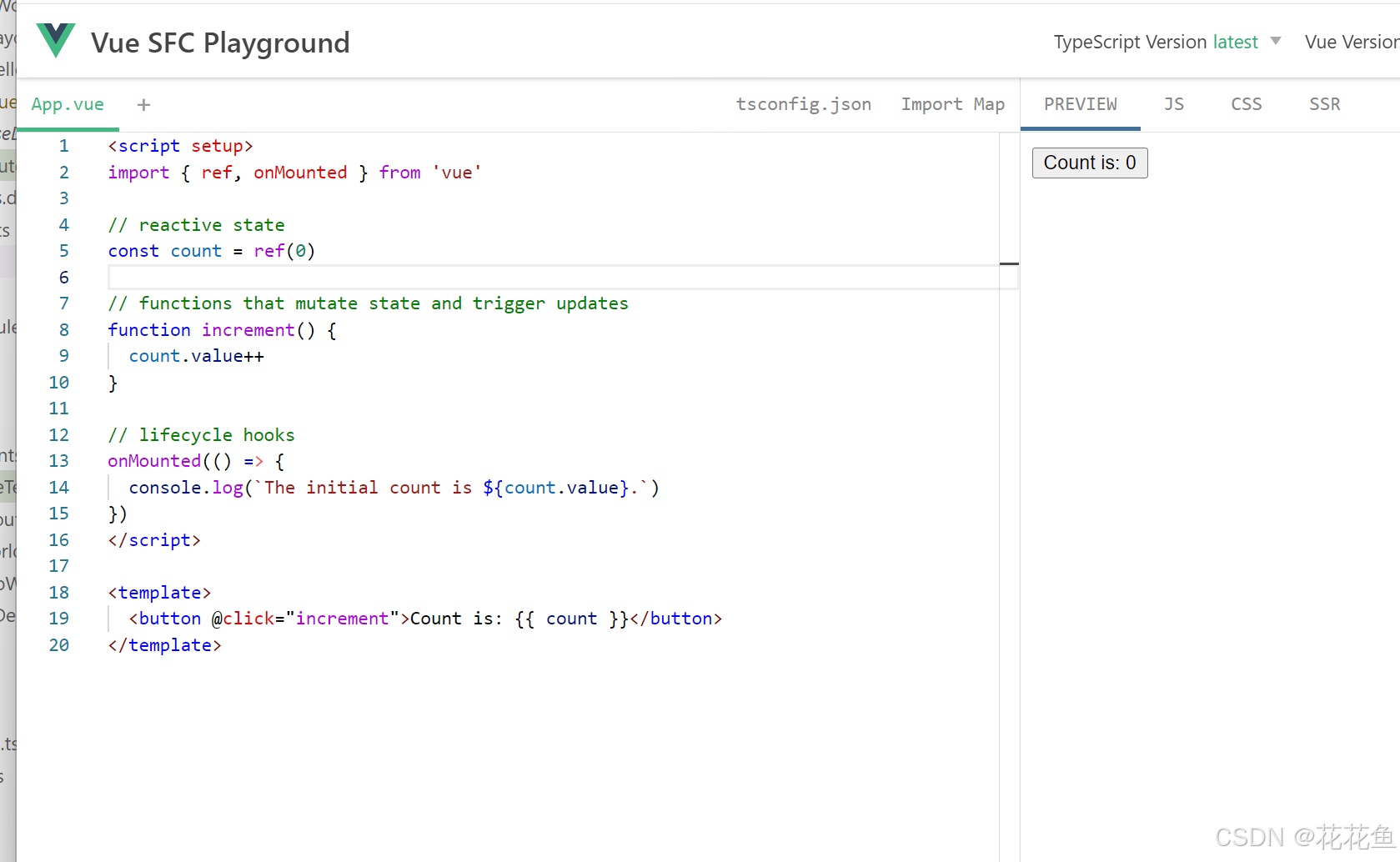Open the TypeScript Version dropdown

1167,42
